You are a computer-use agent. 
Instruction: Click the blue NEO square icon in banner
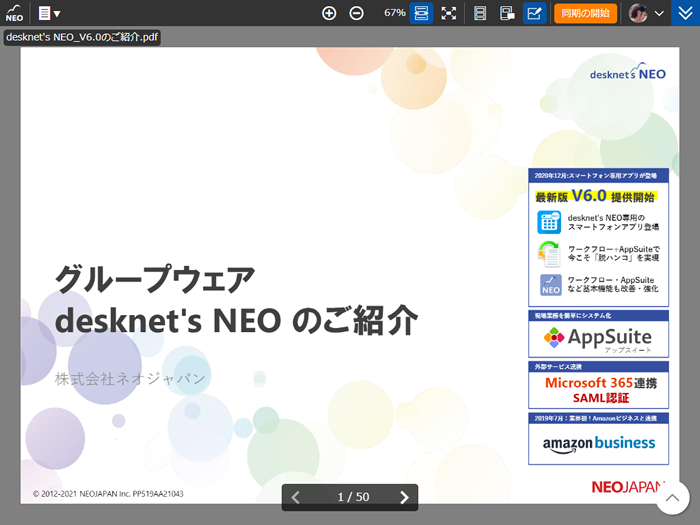click(550, 285)
